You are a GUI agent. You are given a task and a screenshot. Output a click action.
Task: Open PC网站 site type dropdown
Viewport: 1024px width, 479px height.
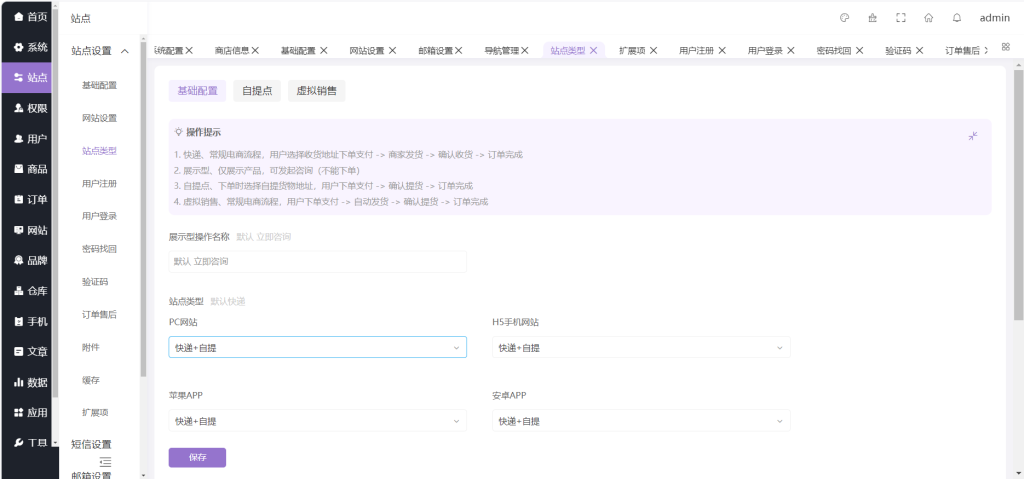(x=317, y=347)
